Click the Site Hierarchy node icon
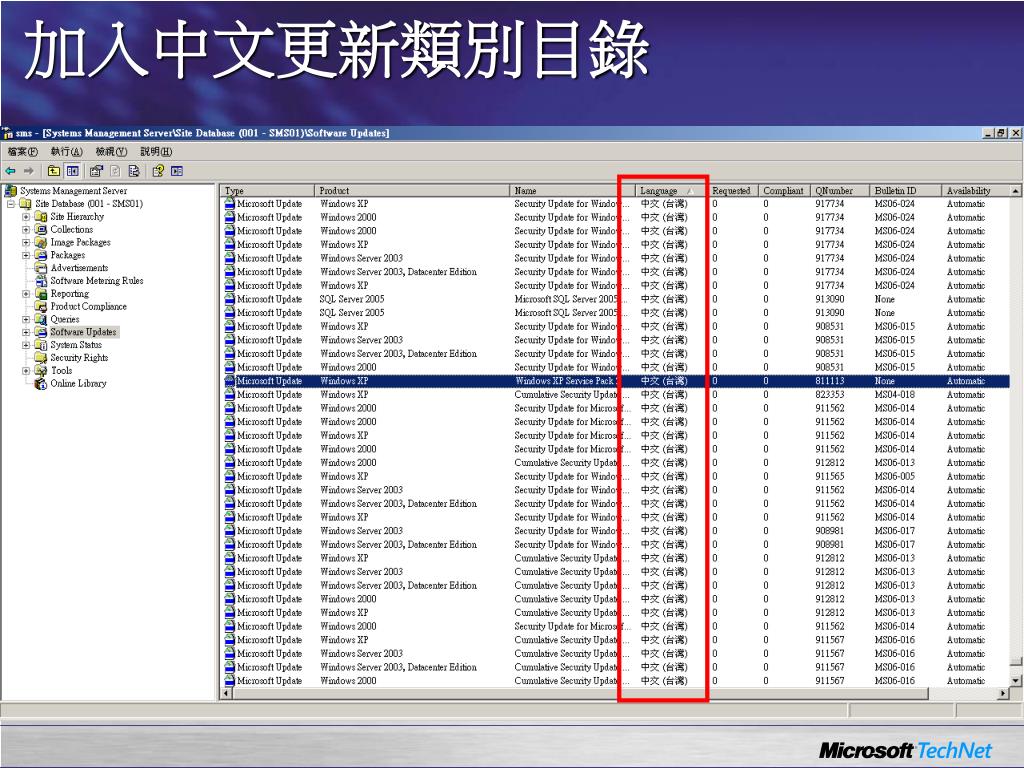Viewport: 1024px width, 768px height. 40,217
